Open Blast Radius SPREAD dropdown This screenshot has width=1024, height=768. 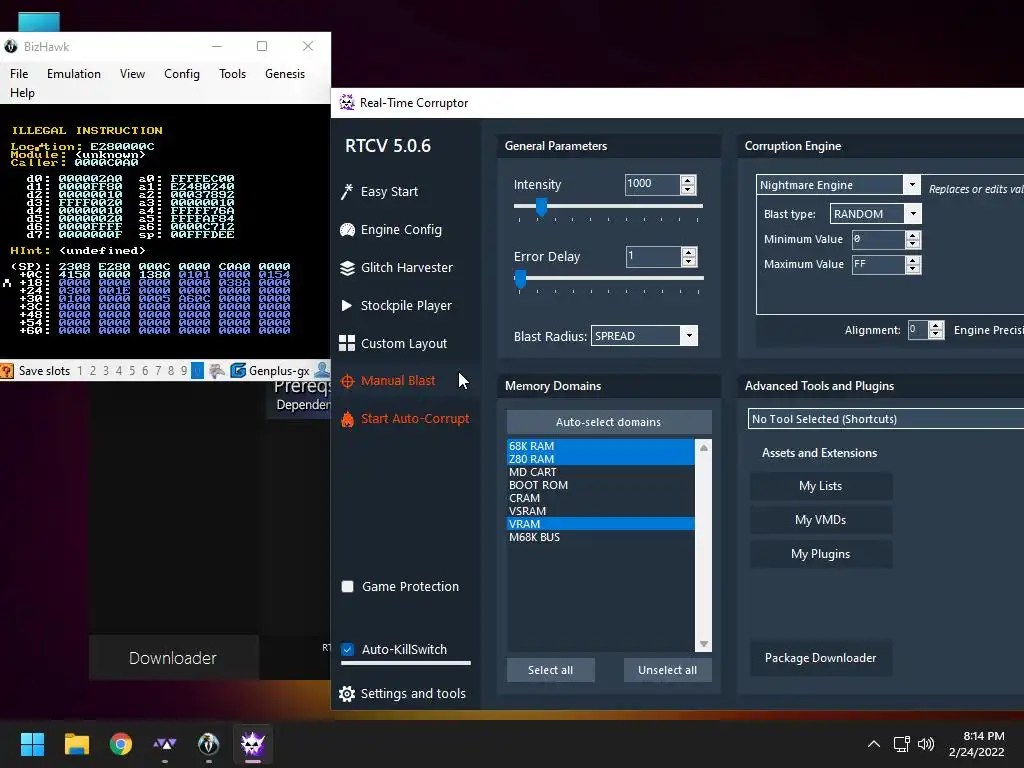pyautogui.click(x=689, y=336)
